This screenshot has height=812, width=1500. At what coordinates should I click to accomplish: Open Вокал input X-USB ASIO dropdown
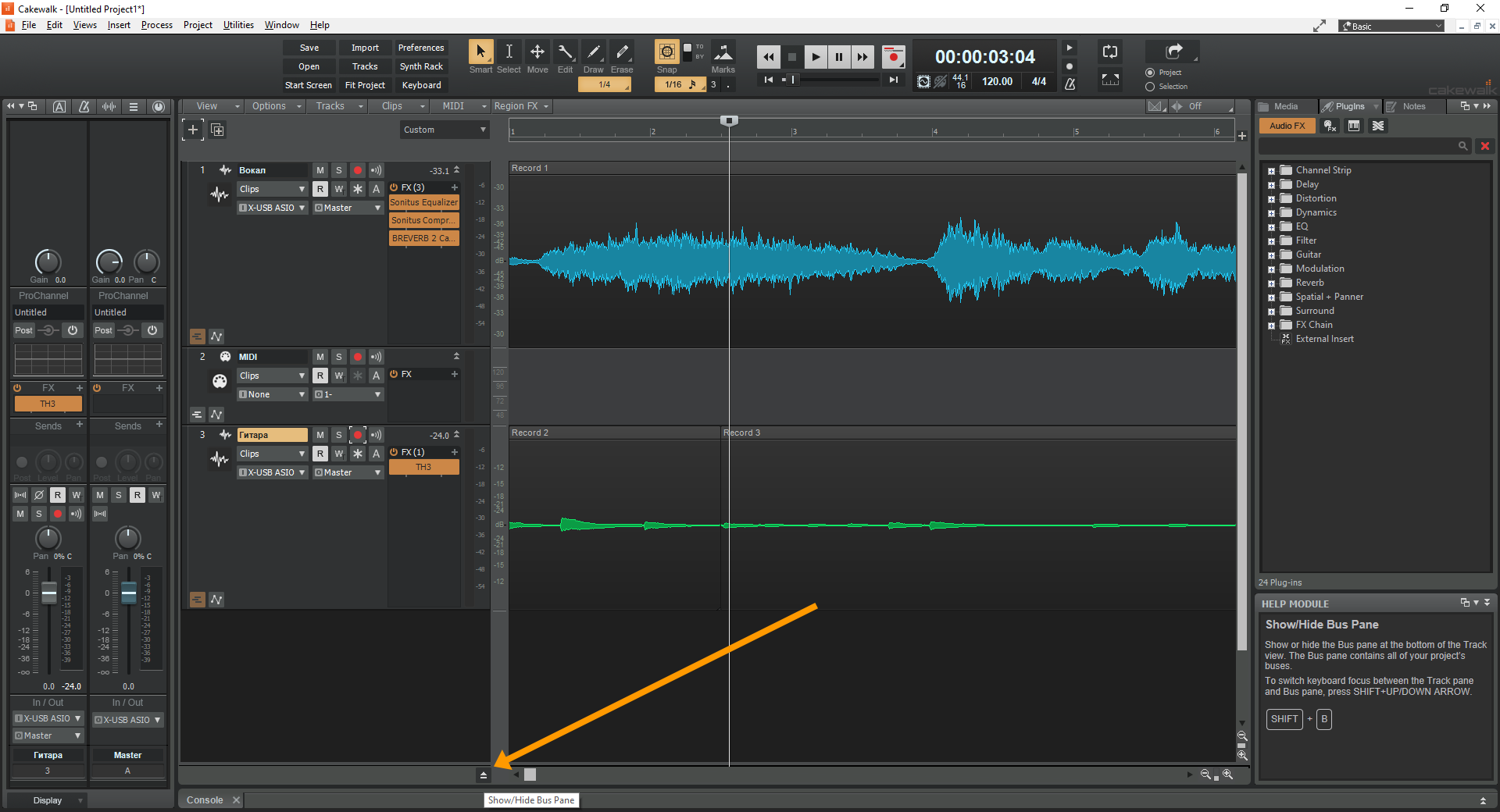pyautogui.click(x=272, y=208)
